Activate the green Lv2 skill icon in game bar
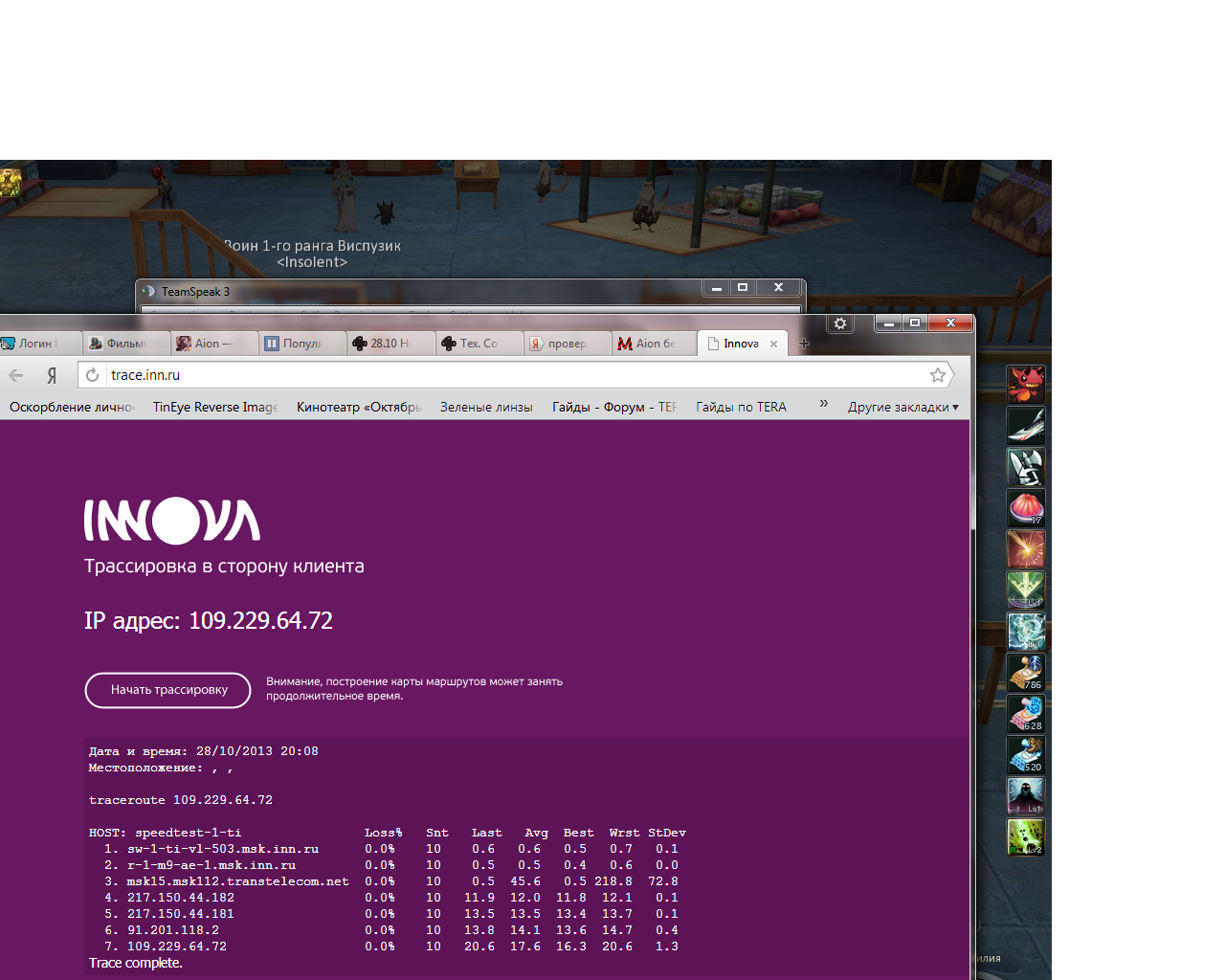 [x=1026, y=837]
